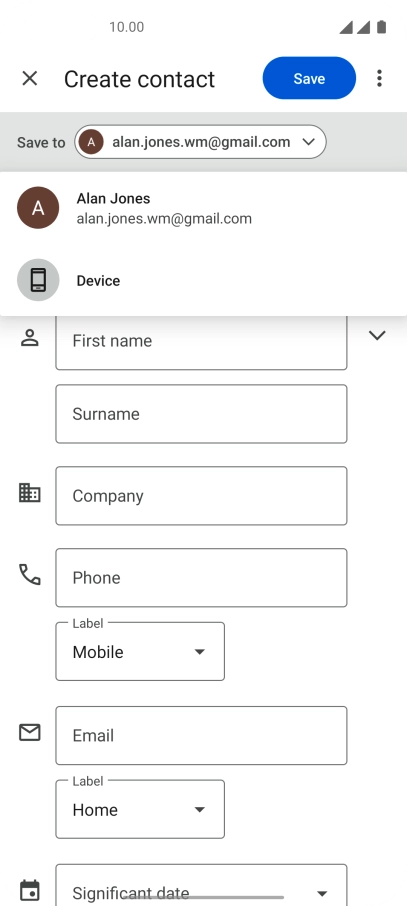Close the Create contact screen with X
Image resolution: width=407 pixels, height=906 pixels.
[29, 79]
